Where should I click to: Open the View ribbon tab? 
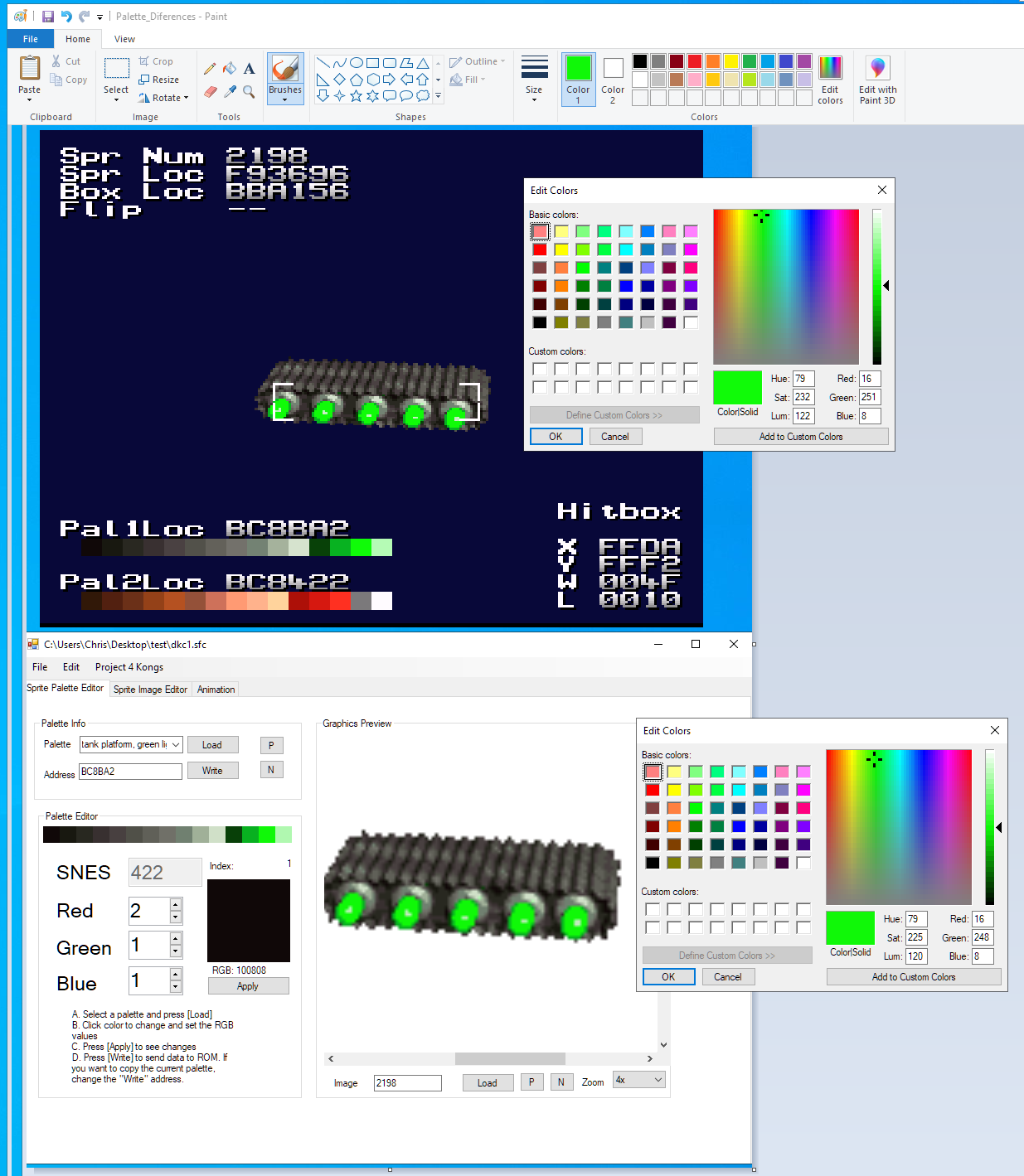click(124, 39)
